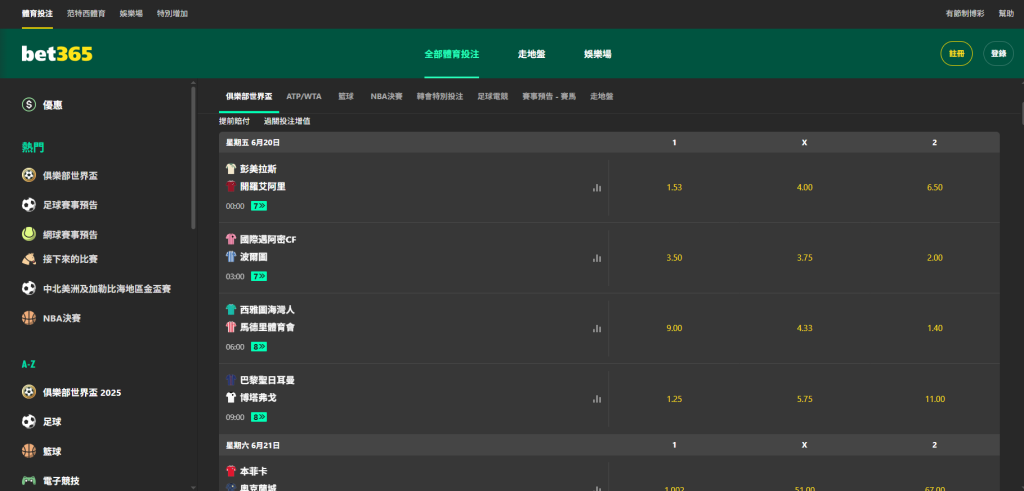Open the gamepad icon beside 電子競技

pyautogui.click(x=29, y=481)
